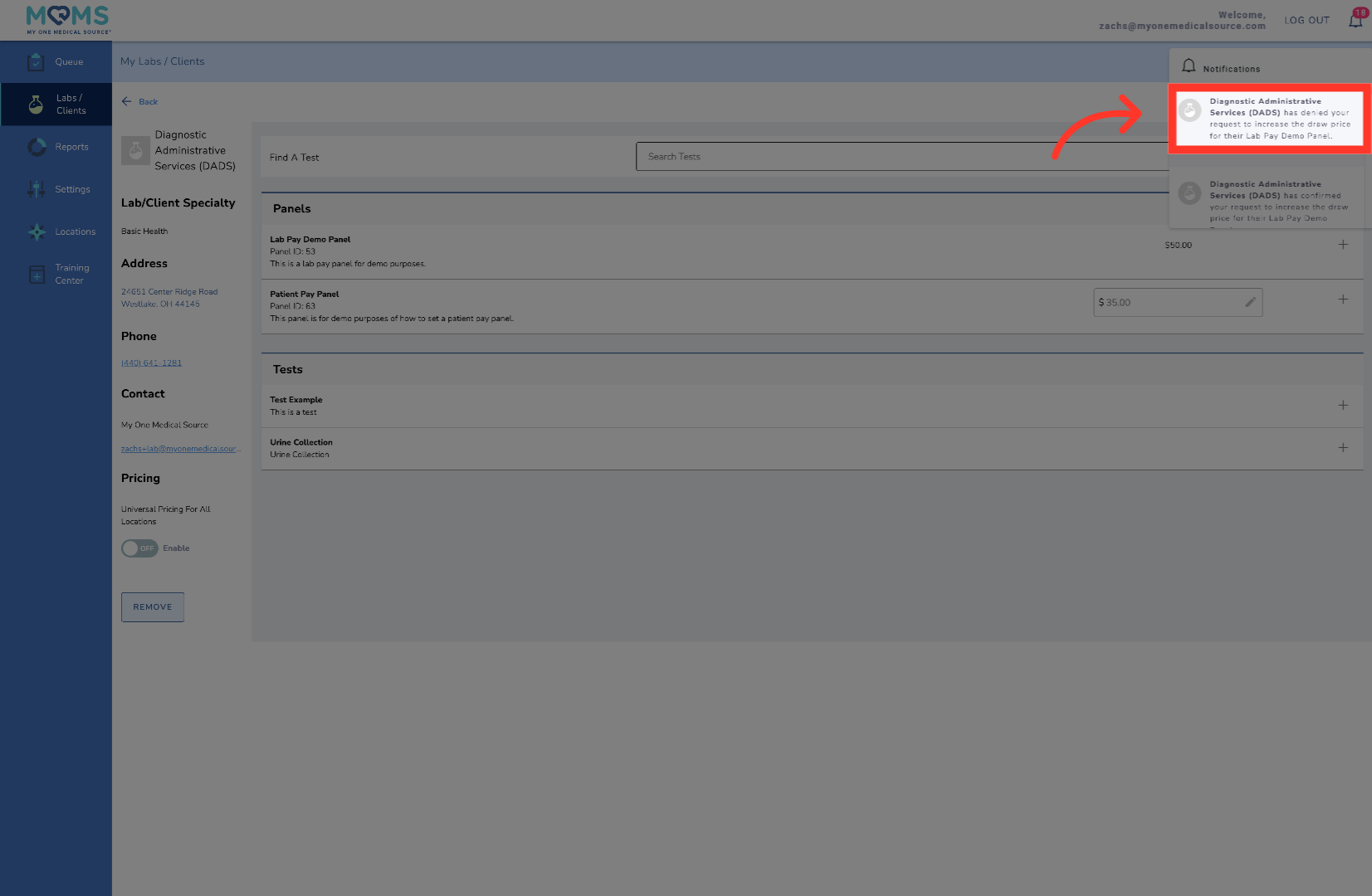Expand the Urine Collection test
Screen dimensions: 1372x896
[x=1343, y=448]
